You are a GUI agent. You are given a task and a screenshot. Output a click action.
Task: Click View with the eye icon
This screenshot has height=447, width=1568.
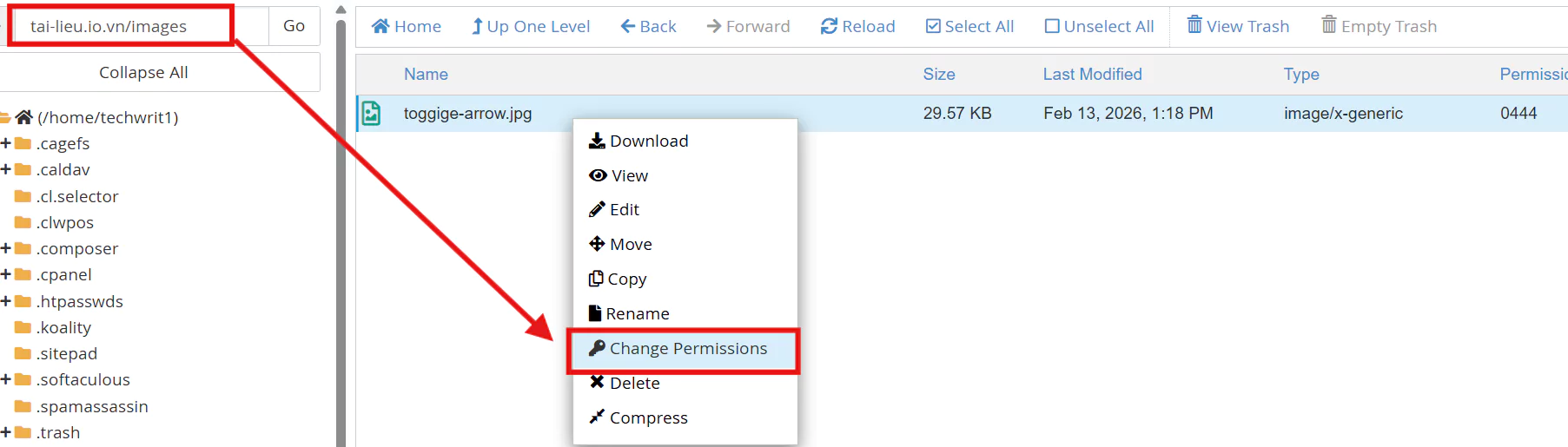tap(619, 175)
